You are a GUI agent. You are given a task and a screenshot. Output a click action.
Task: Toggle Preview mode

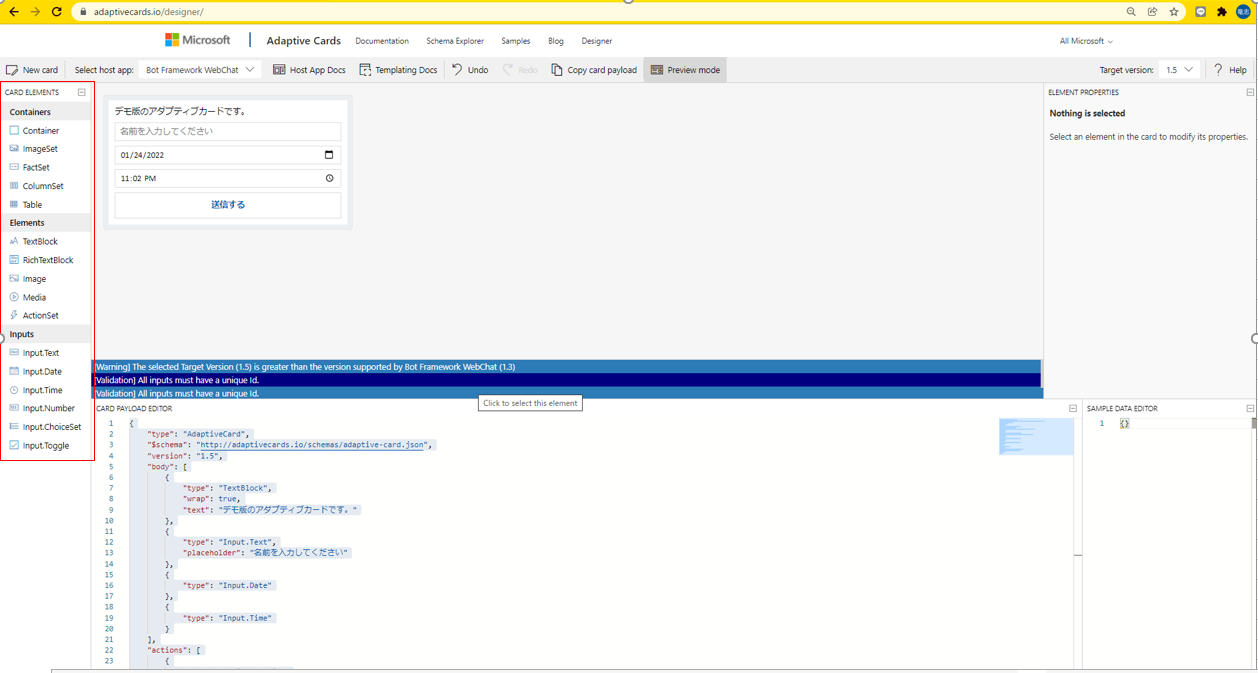click(685, 70)
